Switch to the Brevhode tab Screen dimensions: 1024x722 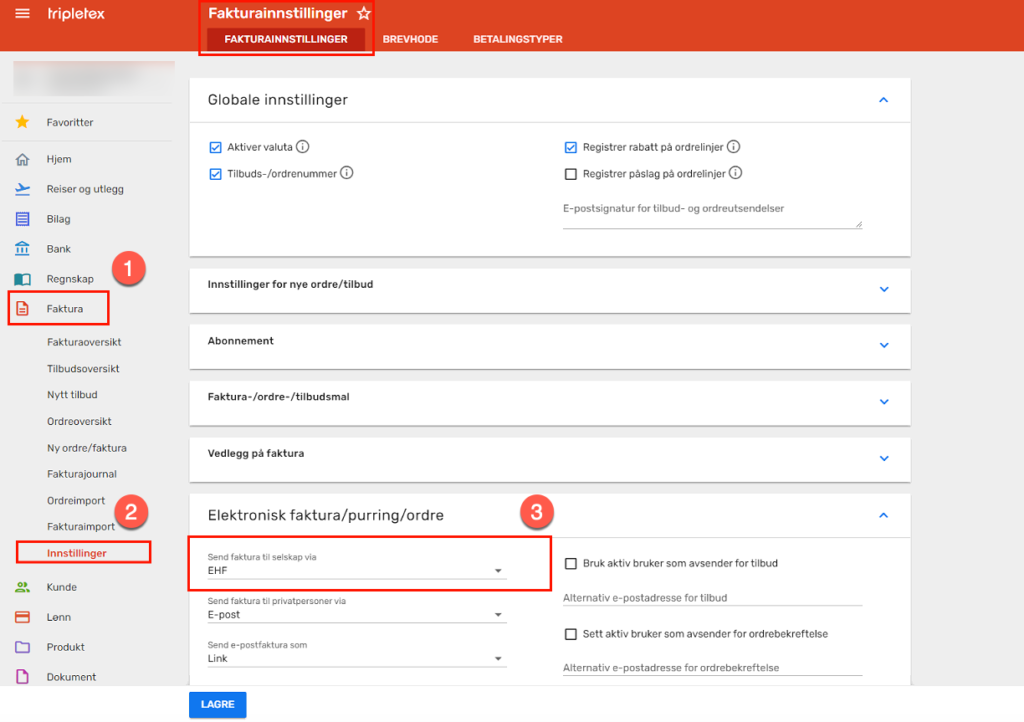[410, 39]
